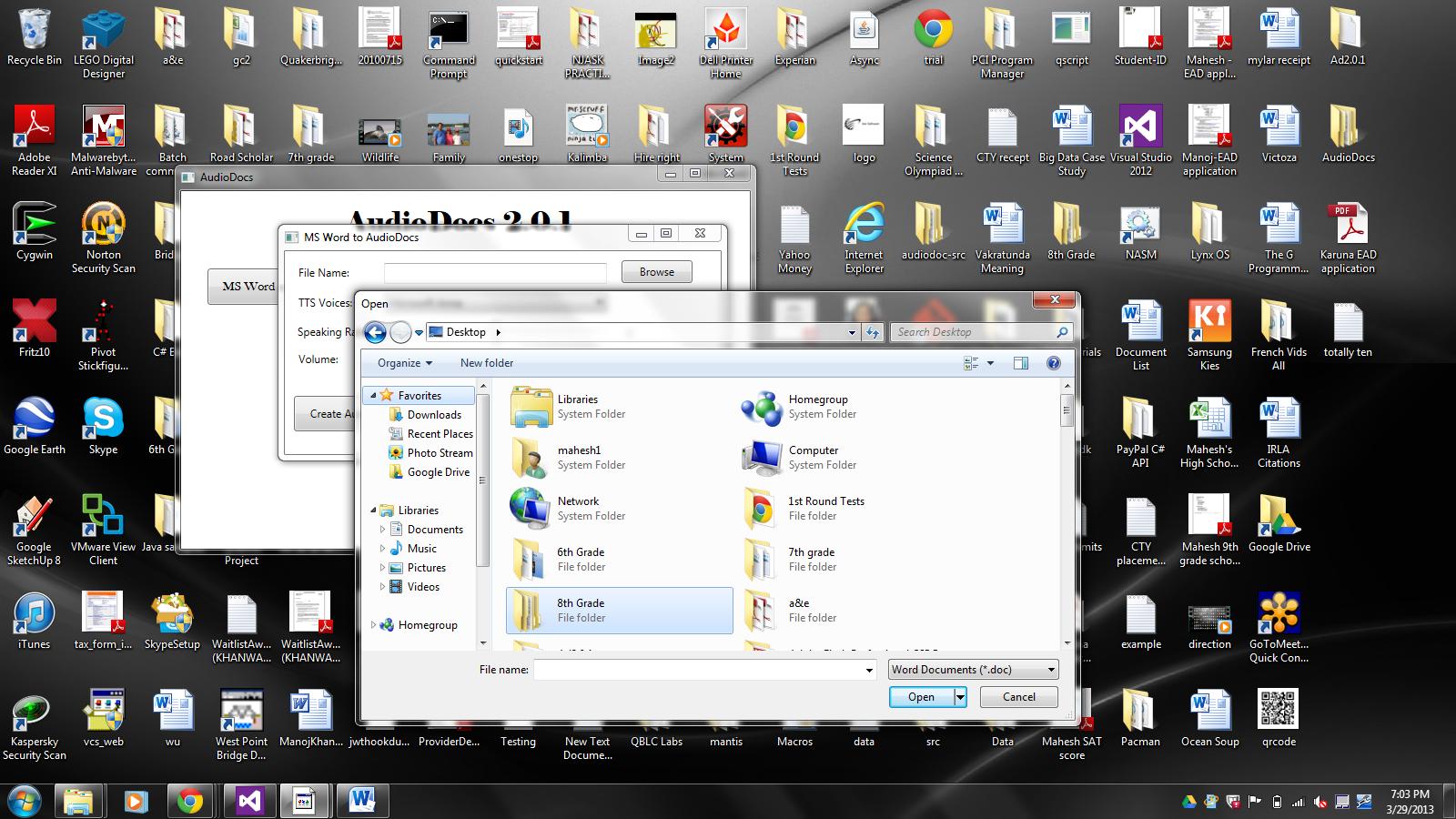Open Help via the question mark icon
Screen dimensions: 1456x819
1053,363
